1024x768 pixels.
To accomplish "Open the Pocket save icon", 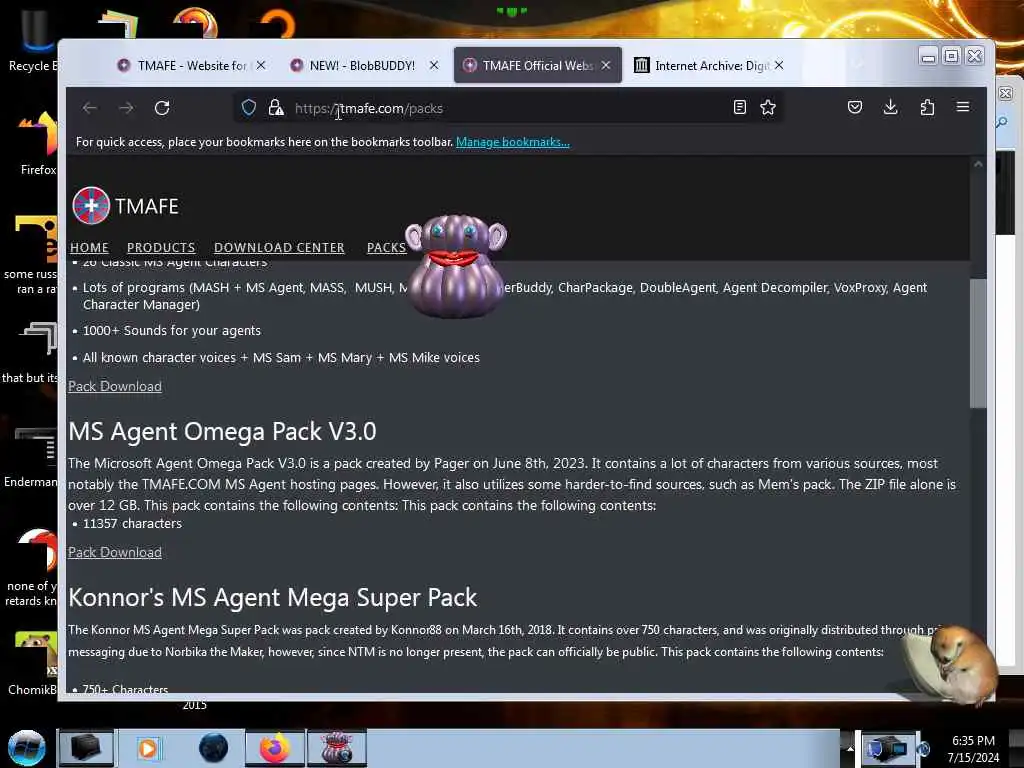I will (x=855, y=107).
